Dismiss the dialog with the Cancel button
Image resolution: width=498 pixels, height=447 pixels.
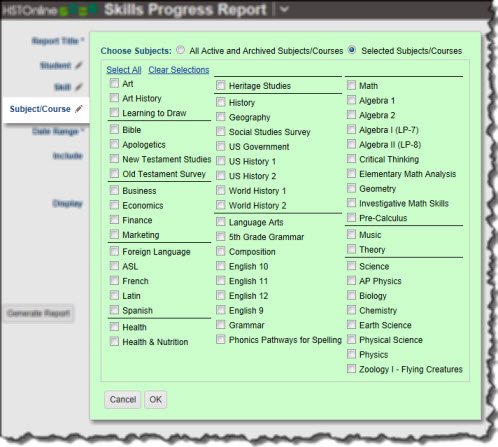[x=123, y=399]
